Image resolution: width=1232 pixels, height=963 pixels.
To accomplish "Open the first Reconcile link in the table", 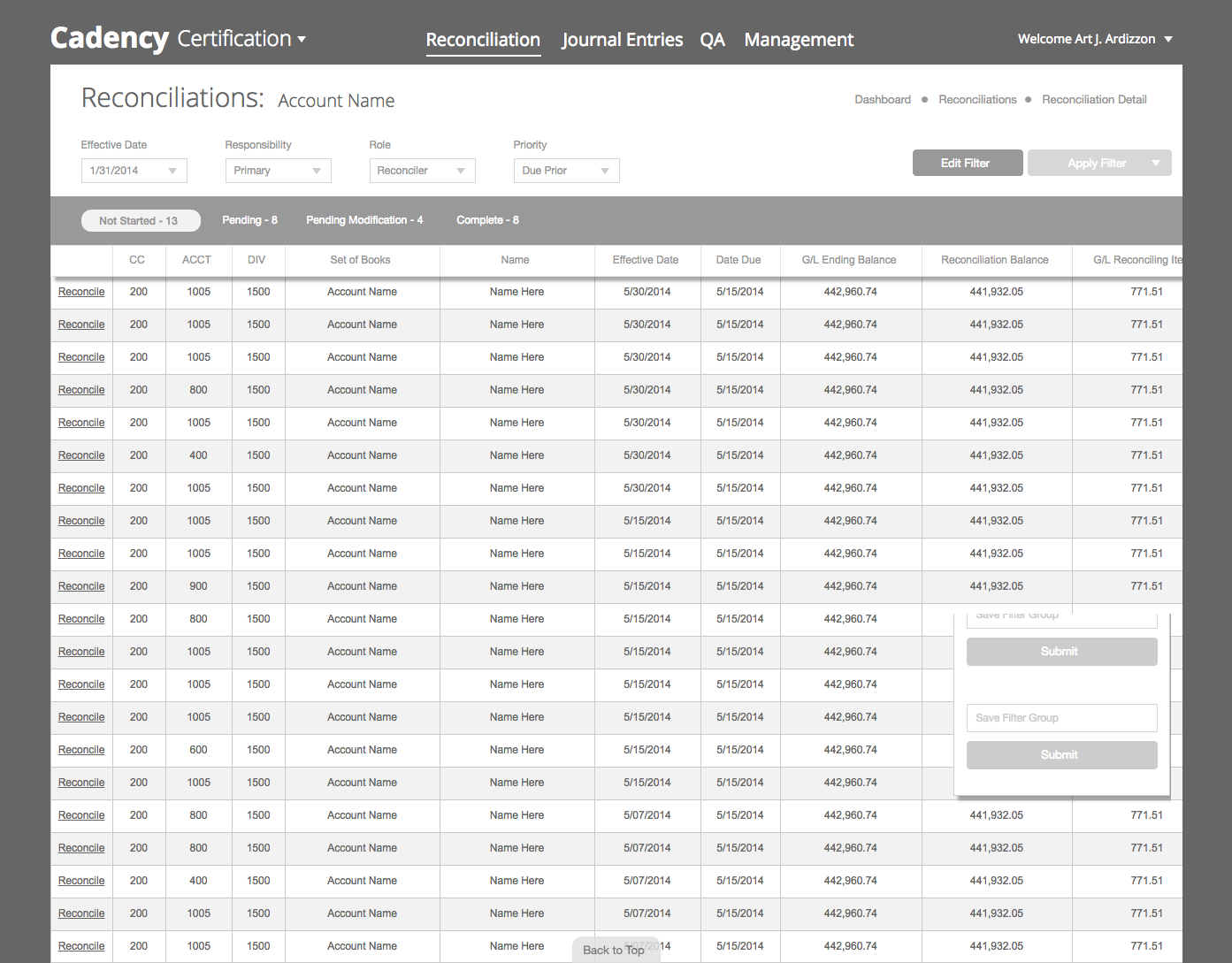I will [80, 292].
